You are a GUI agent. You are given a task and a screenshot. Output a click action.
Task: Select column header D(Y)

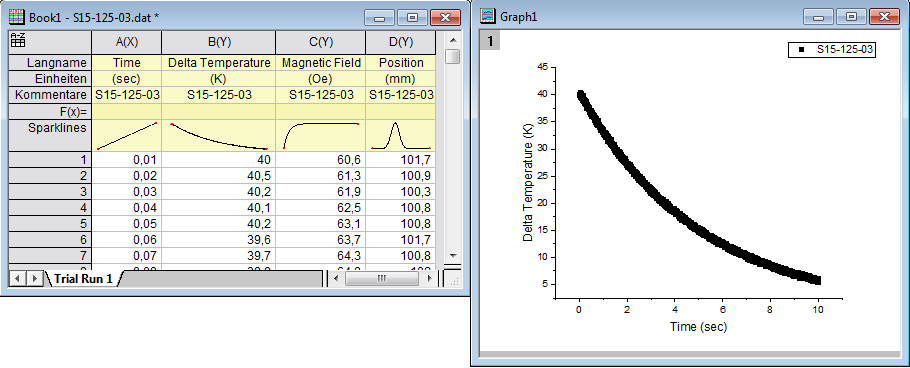[400, 42]
